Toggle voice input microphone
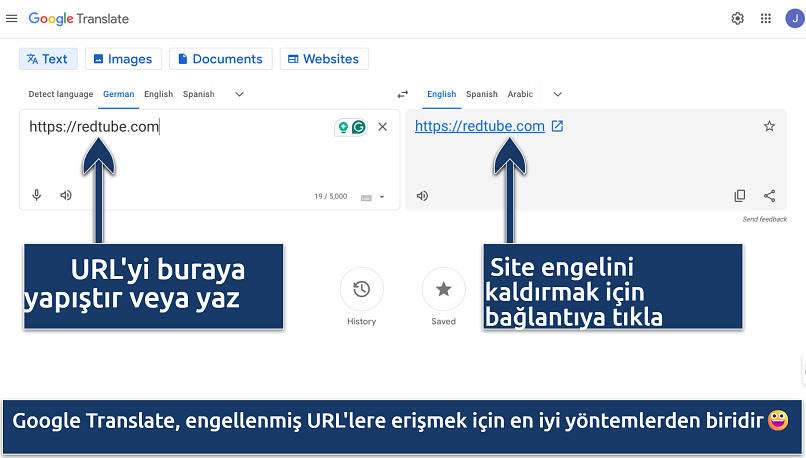 coord(37,196)
